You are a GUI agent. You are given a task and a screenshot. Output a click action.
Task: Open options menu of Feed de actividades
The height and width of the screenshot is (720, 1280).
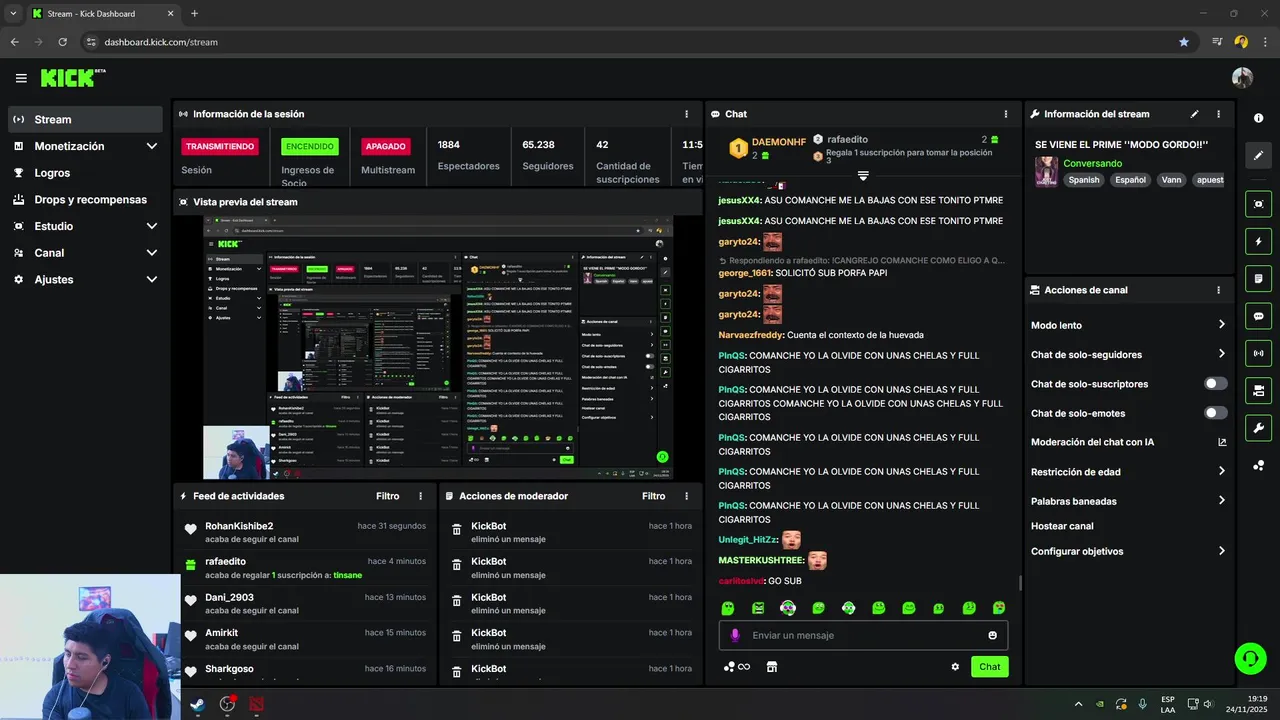(x=420, y=496)
